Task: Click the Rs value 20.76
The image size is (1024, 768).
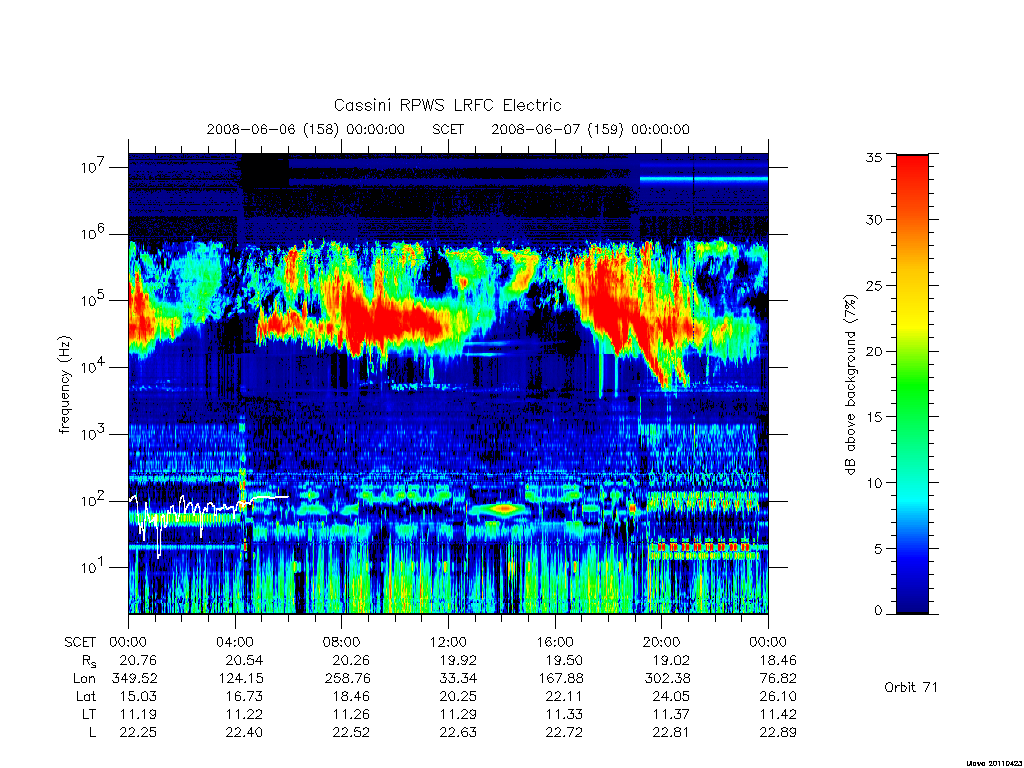Action: point(138,660)
